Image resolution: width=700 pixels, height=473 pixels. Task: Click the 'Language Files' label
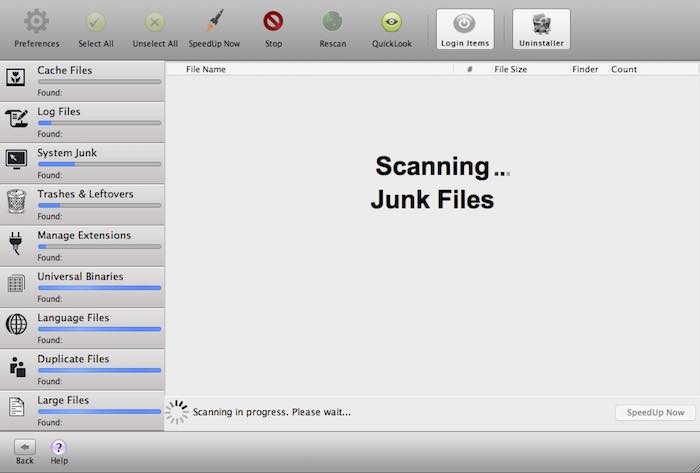click(x=73, y=318)
